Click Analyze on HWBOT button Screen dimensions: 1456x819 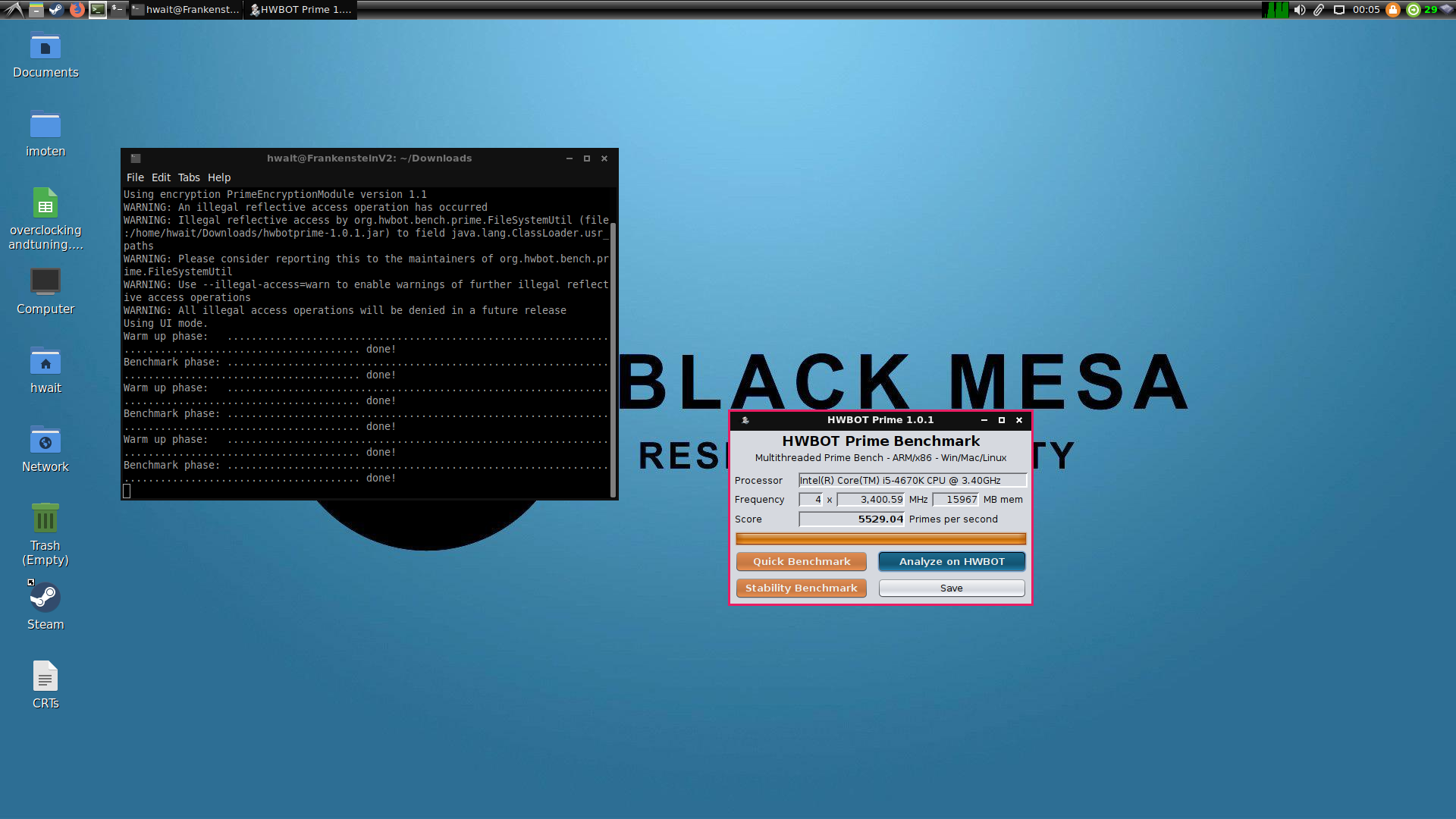click(952, 562)
